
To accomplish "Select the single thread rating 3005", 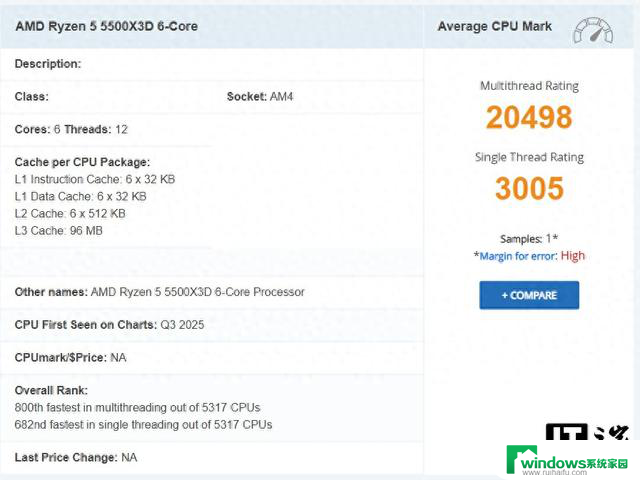I will (529, 188).
